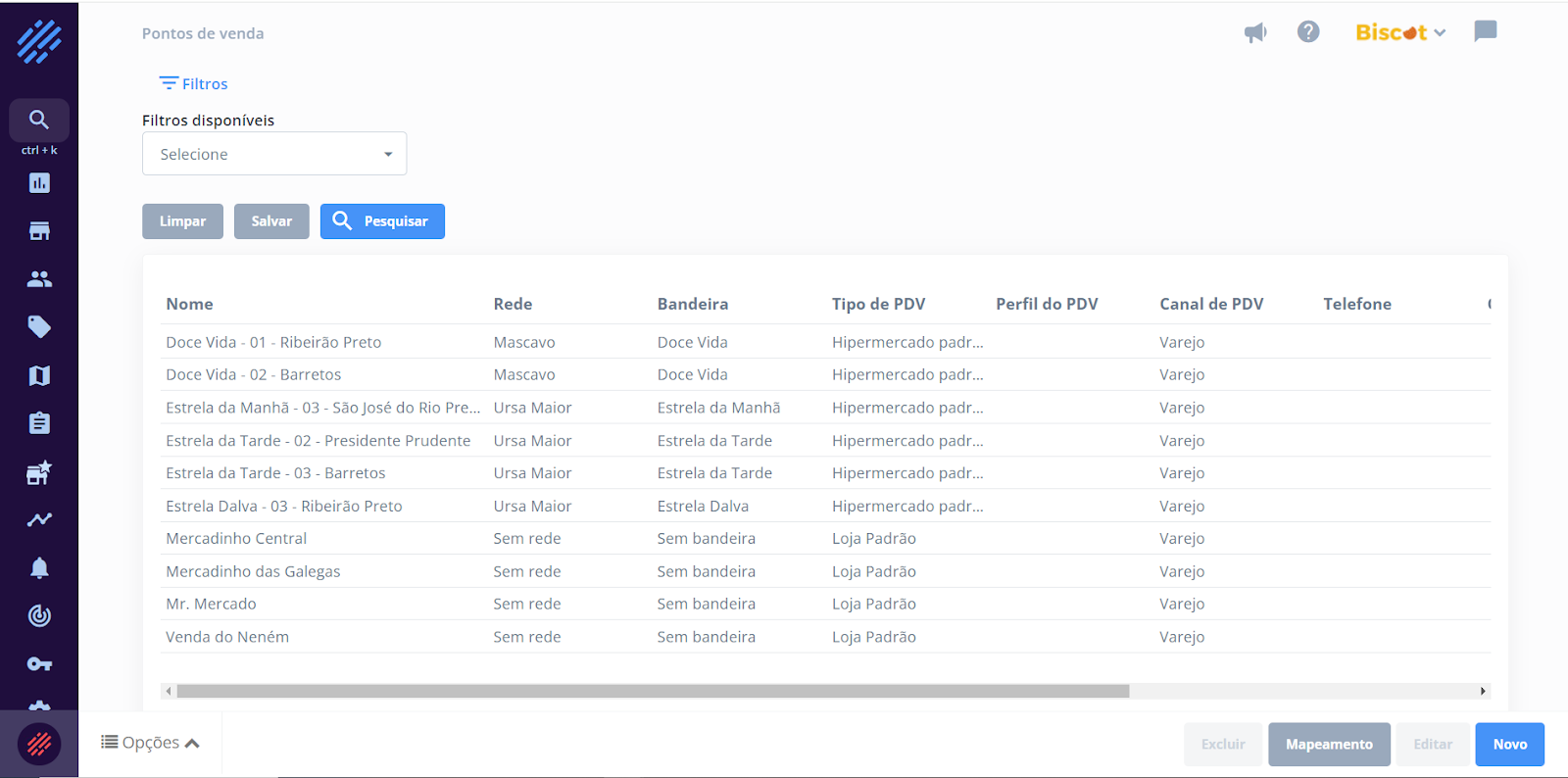
Task: Open the search icon in sidebar
Action: [x=39, y=120]
